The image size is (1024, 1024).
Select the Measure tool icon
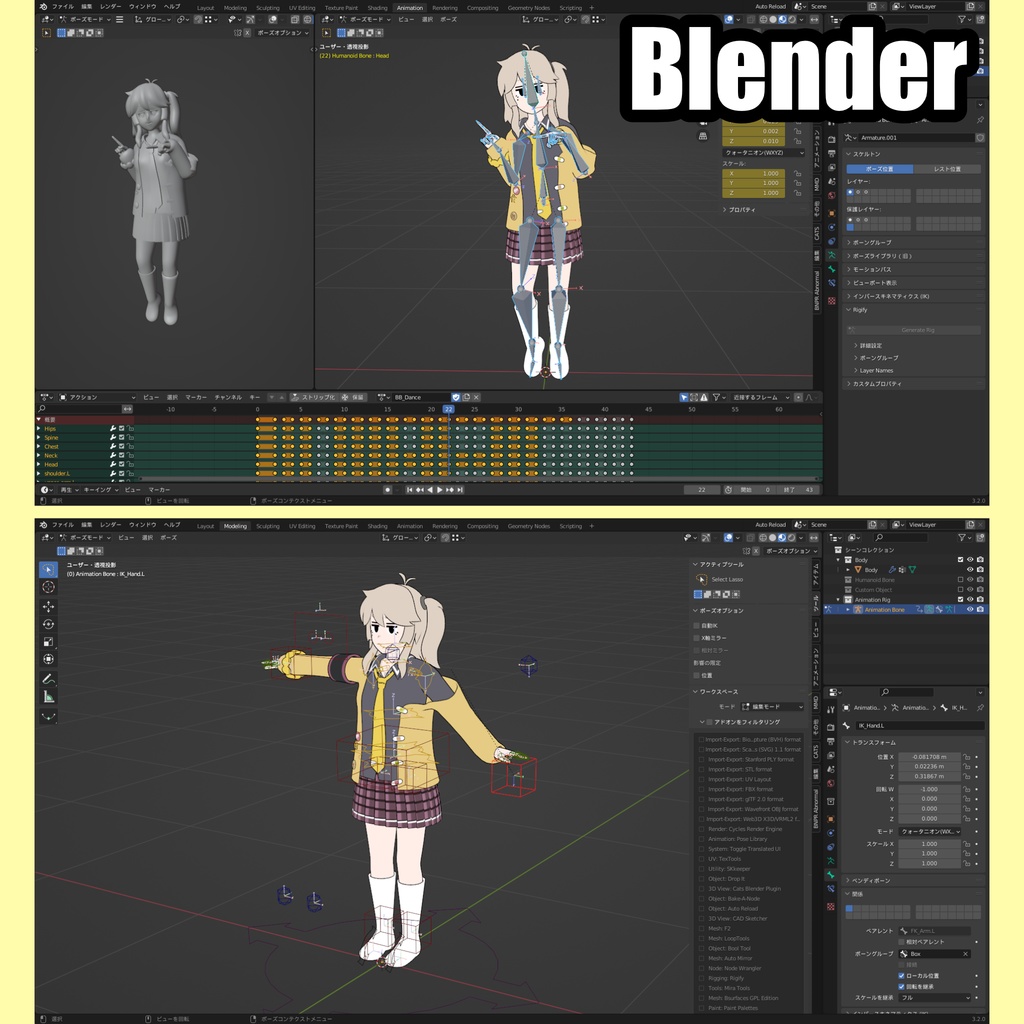(x=48, y=696)
